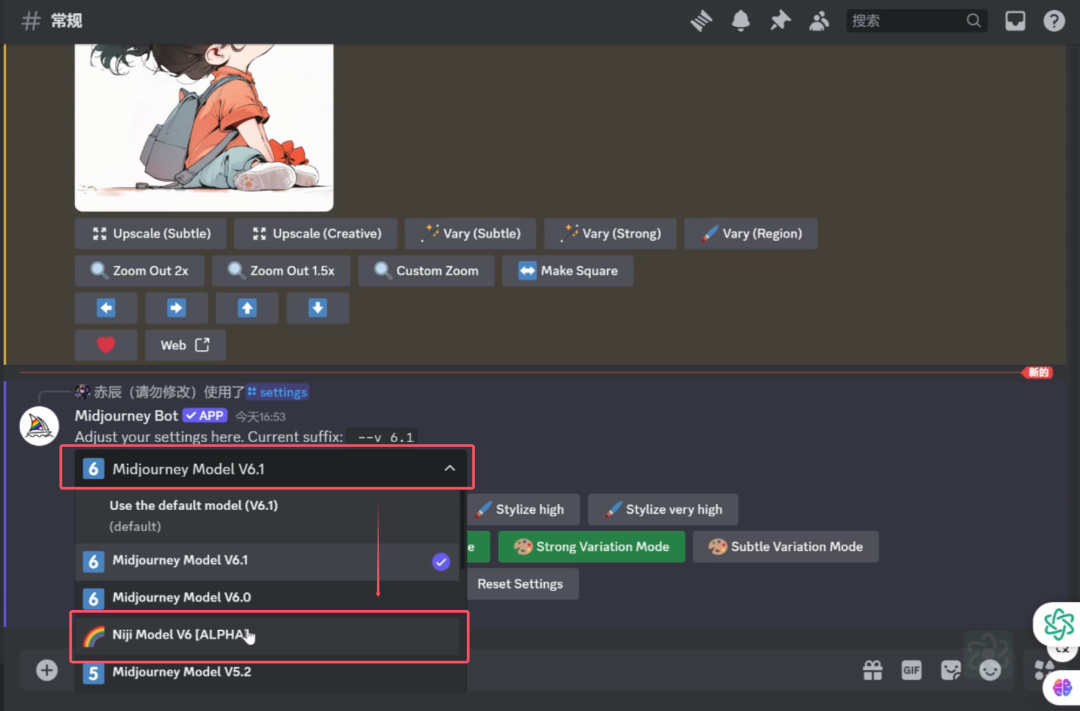Image resolution: width=1080 pixels, height=711 pixels.
Task: Open pinned messages pin icon
Action: 780,21
